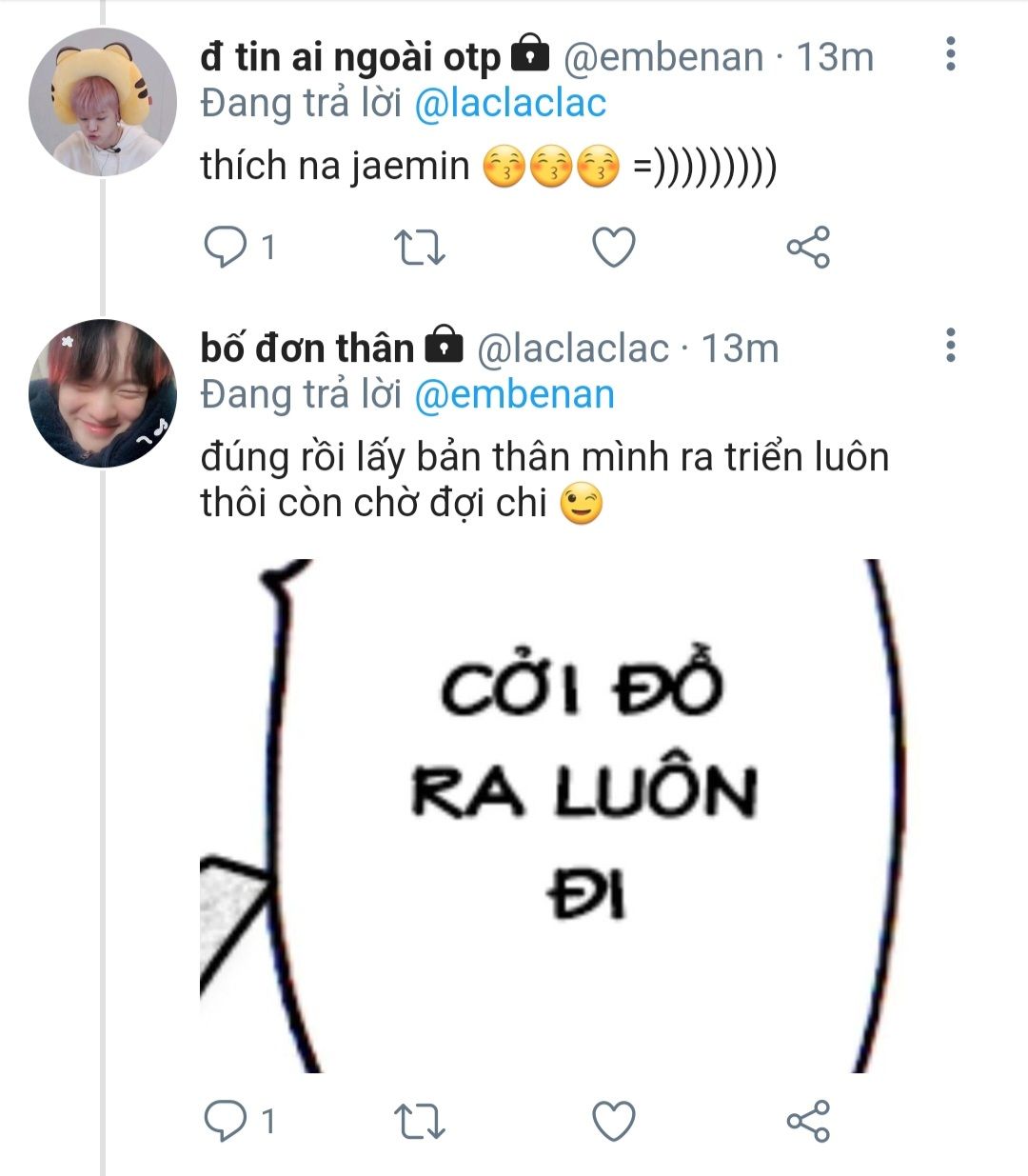This screenshot has height=1176, width=1028.
Task: Share the tweet with the comic image
Action: point(808,1121)
